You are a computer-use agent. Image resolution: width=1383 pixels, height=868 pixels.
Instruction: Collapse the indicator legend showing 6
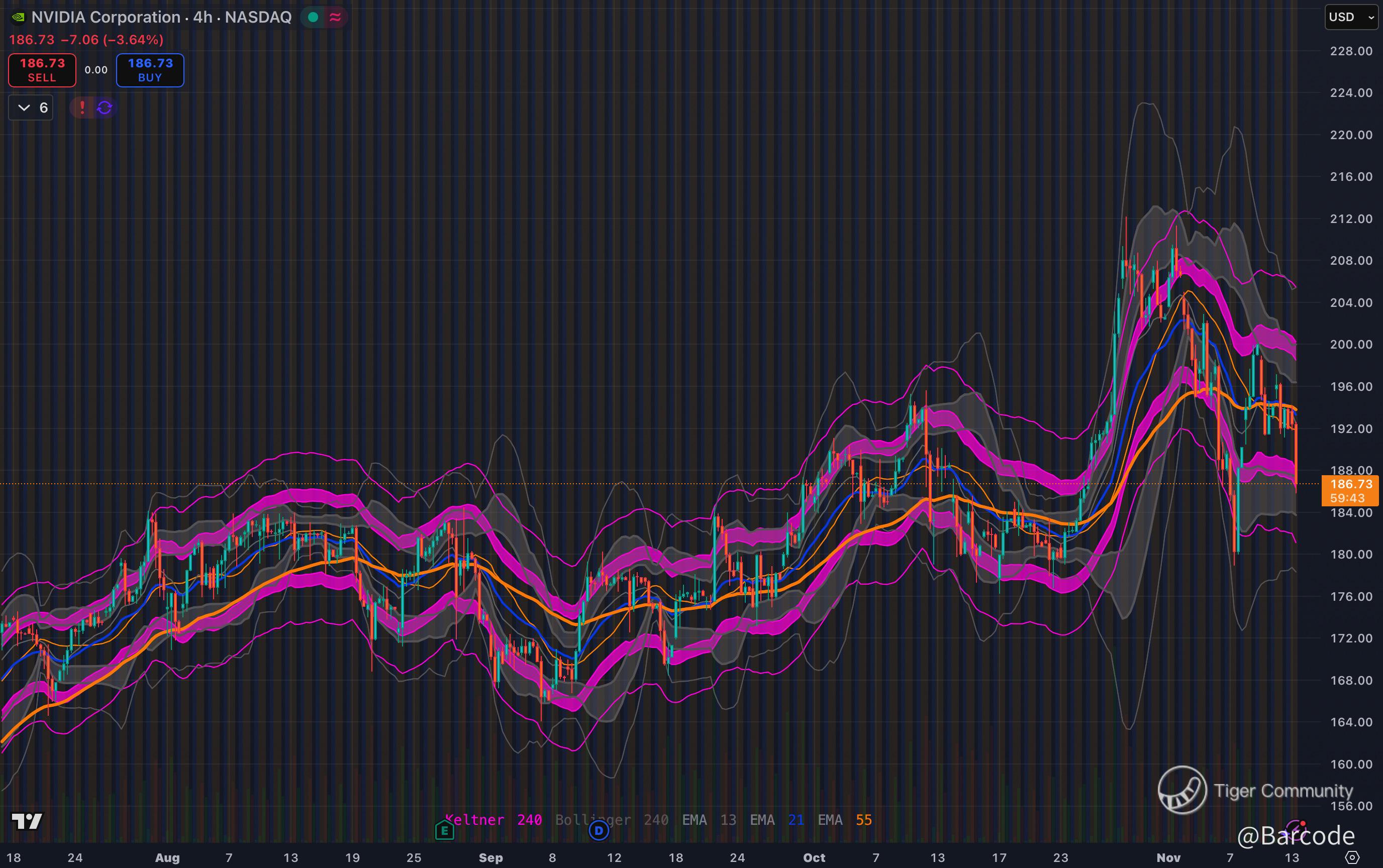(31, 108)
